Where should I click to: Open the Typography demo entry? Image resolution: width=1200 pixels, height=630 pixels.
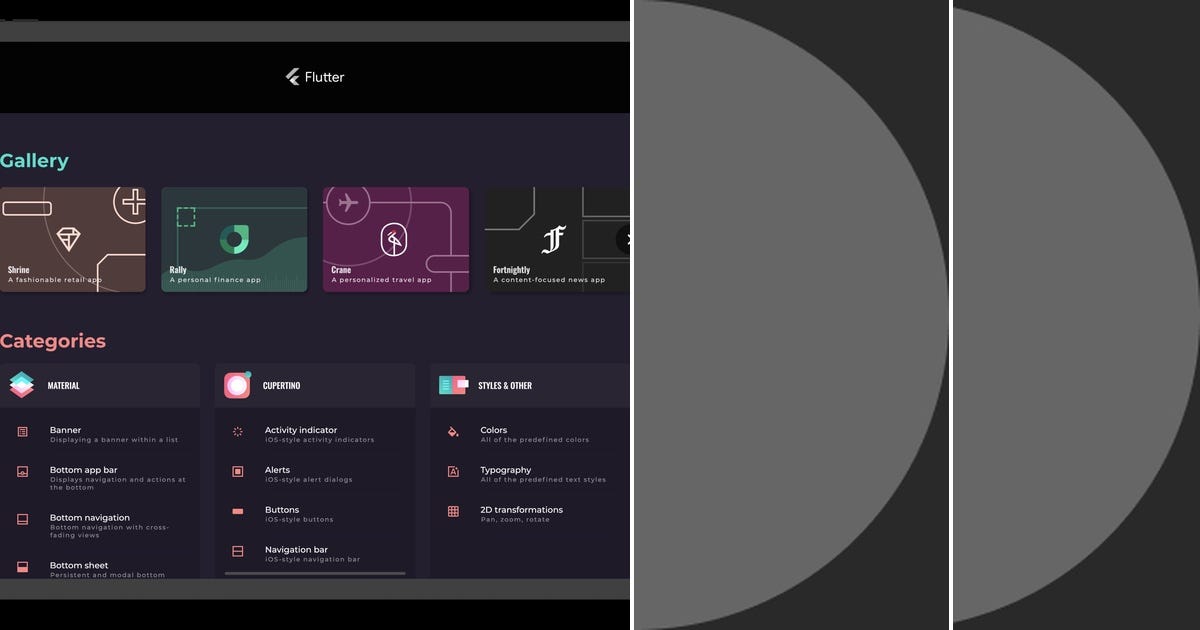[530, 474]
